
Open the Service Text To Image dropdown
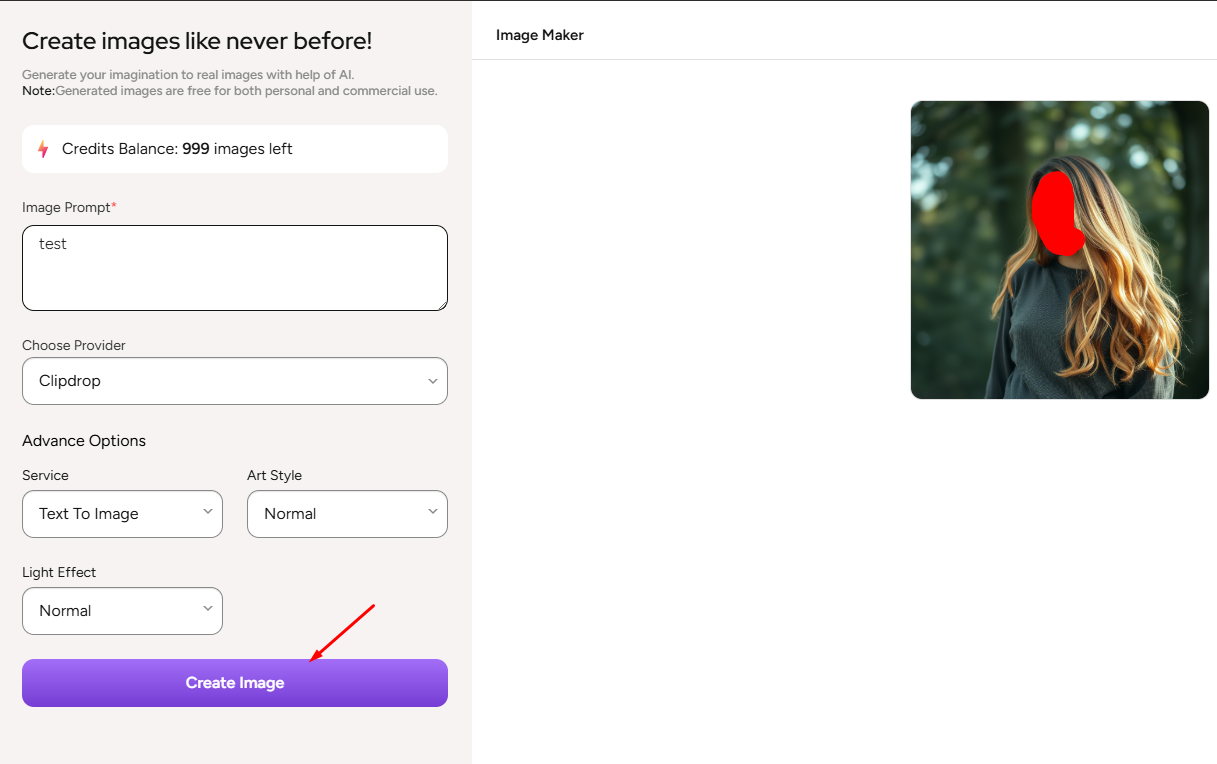click(x=122, y=514)
